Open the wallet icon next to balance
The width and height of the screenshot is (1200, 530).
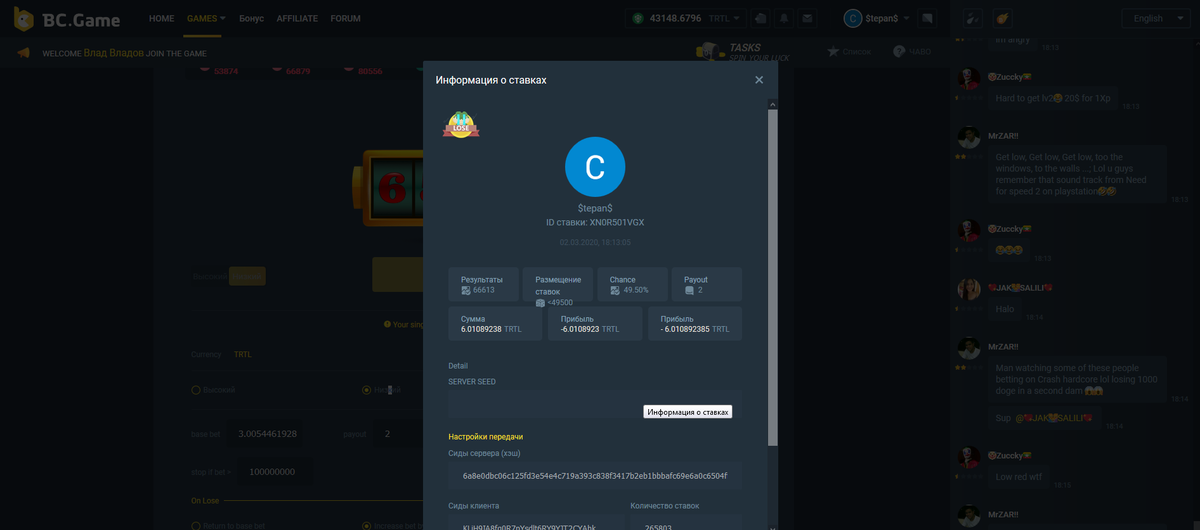pos(761,18)
